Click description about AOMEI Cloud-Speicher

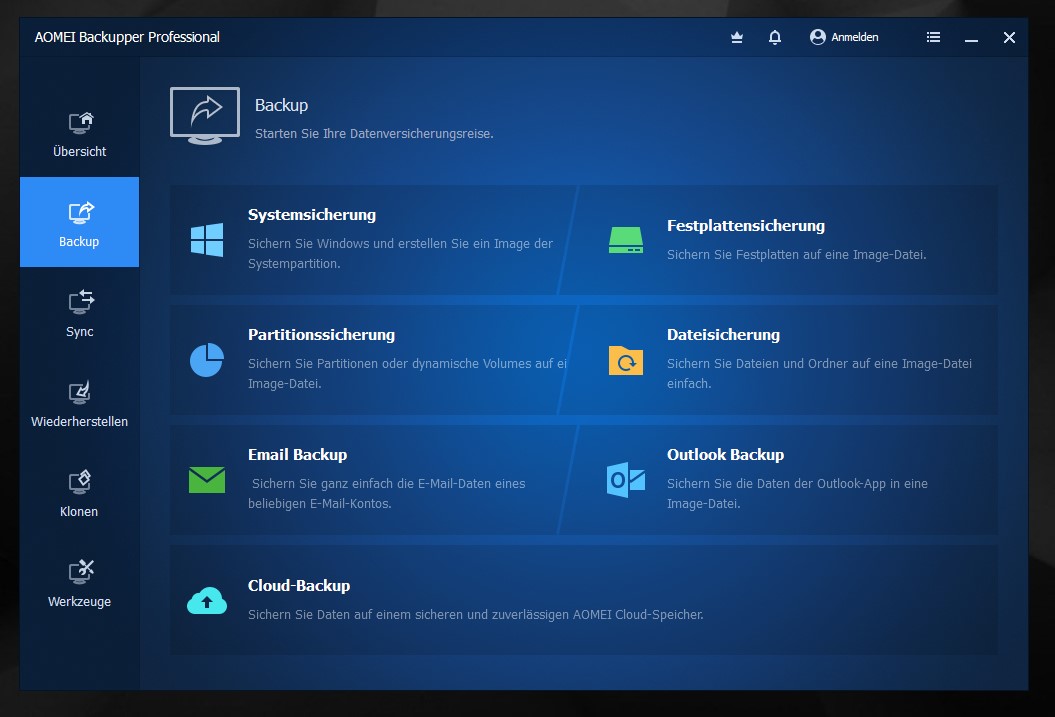476,615
